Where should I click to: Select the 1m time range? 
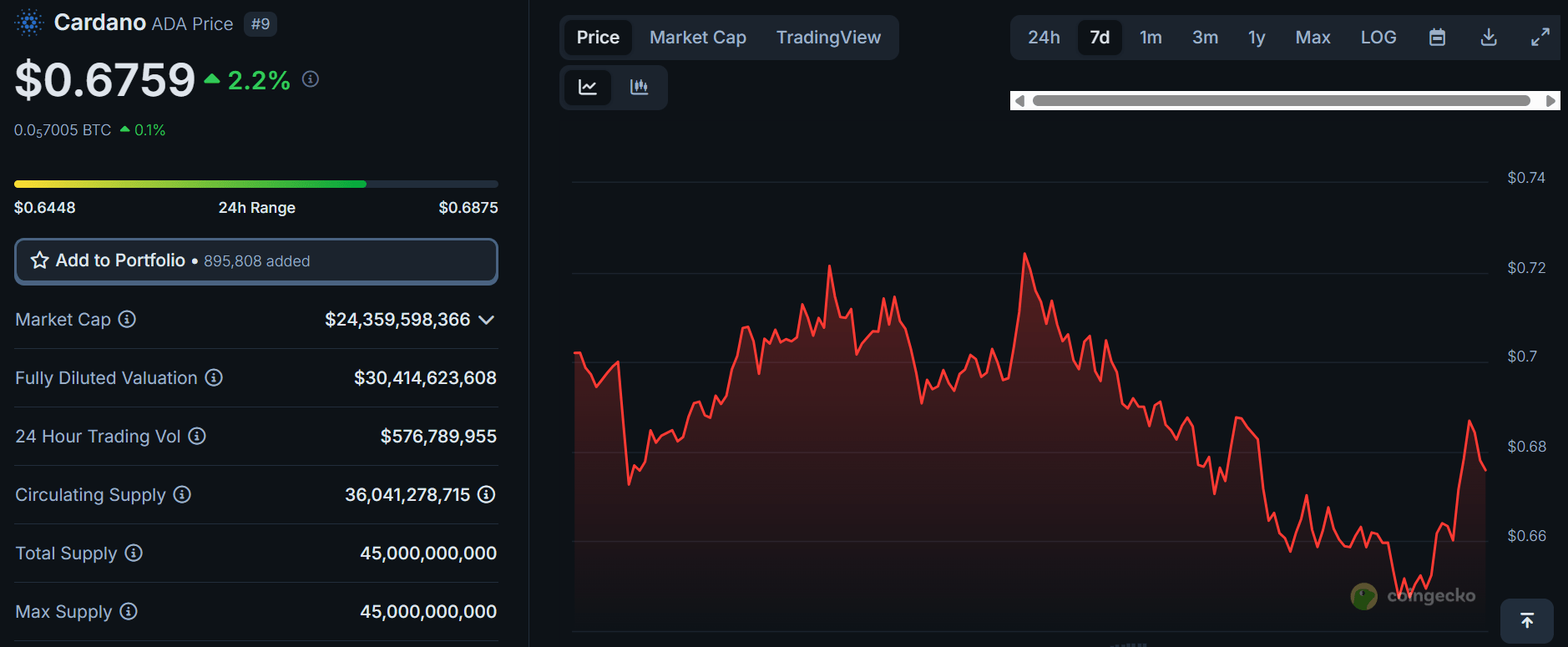tap(1151, 38)
